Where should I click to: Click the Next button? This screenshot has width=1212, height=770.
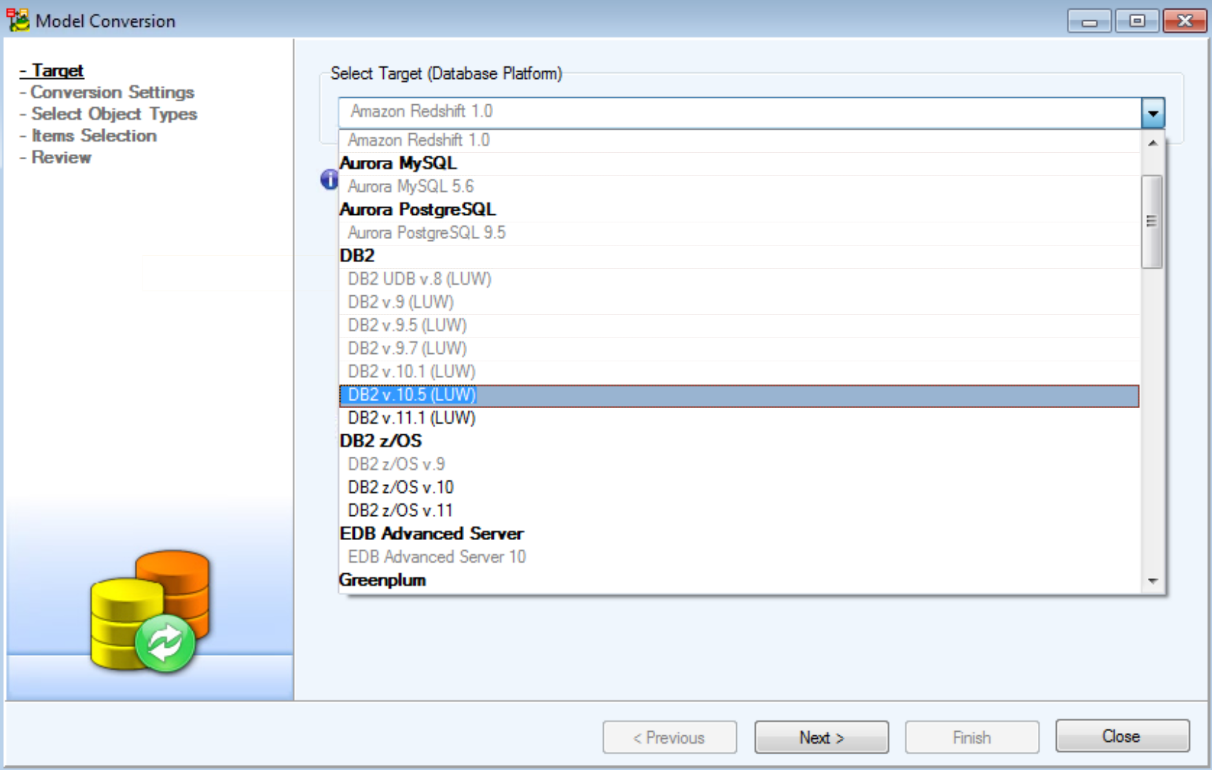click(x=822, y=737)
